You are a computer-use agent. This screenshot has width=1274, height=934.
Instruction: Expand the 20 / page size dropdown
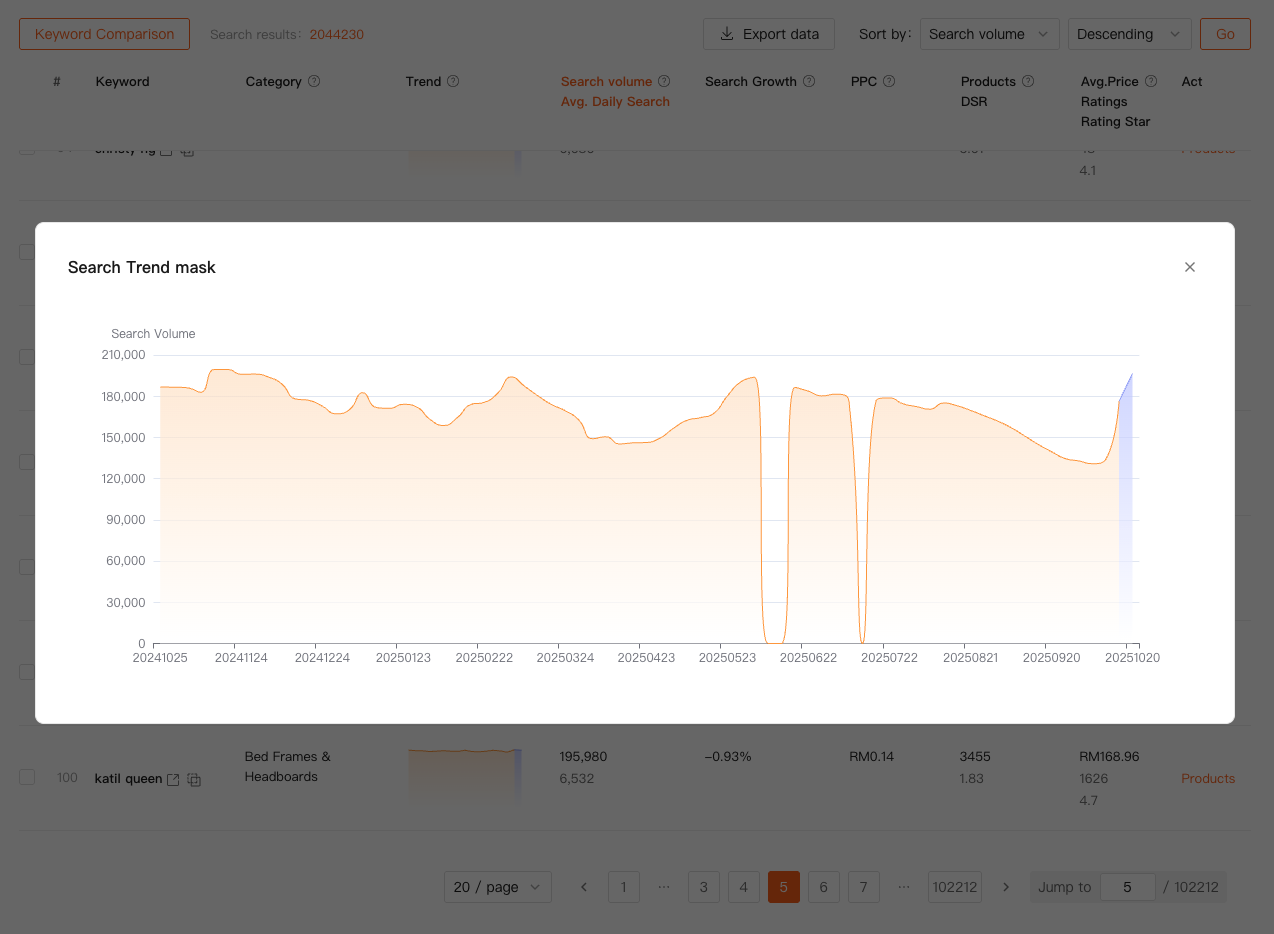click(x=497, y=887)
